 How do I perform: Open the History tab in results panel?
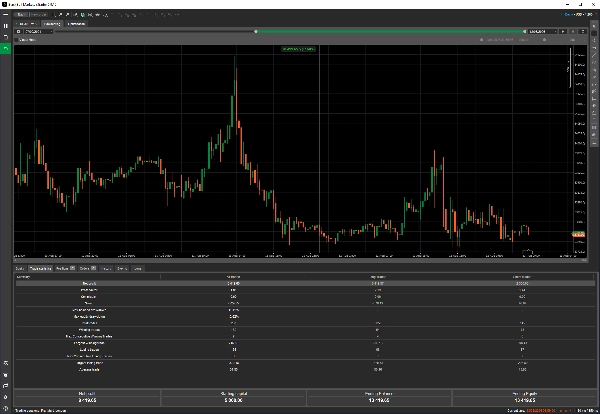tap(106, 269)
